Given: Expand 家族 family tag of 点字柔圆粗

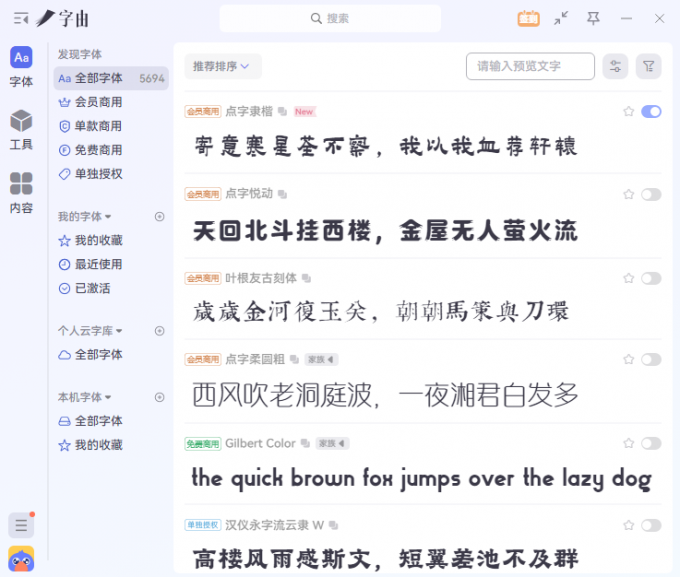Looking at the screenshot, I should [321, 359].
